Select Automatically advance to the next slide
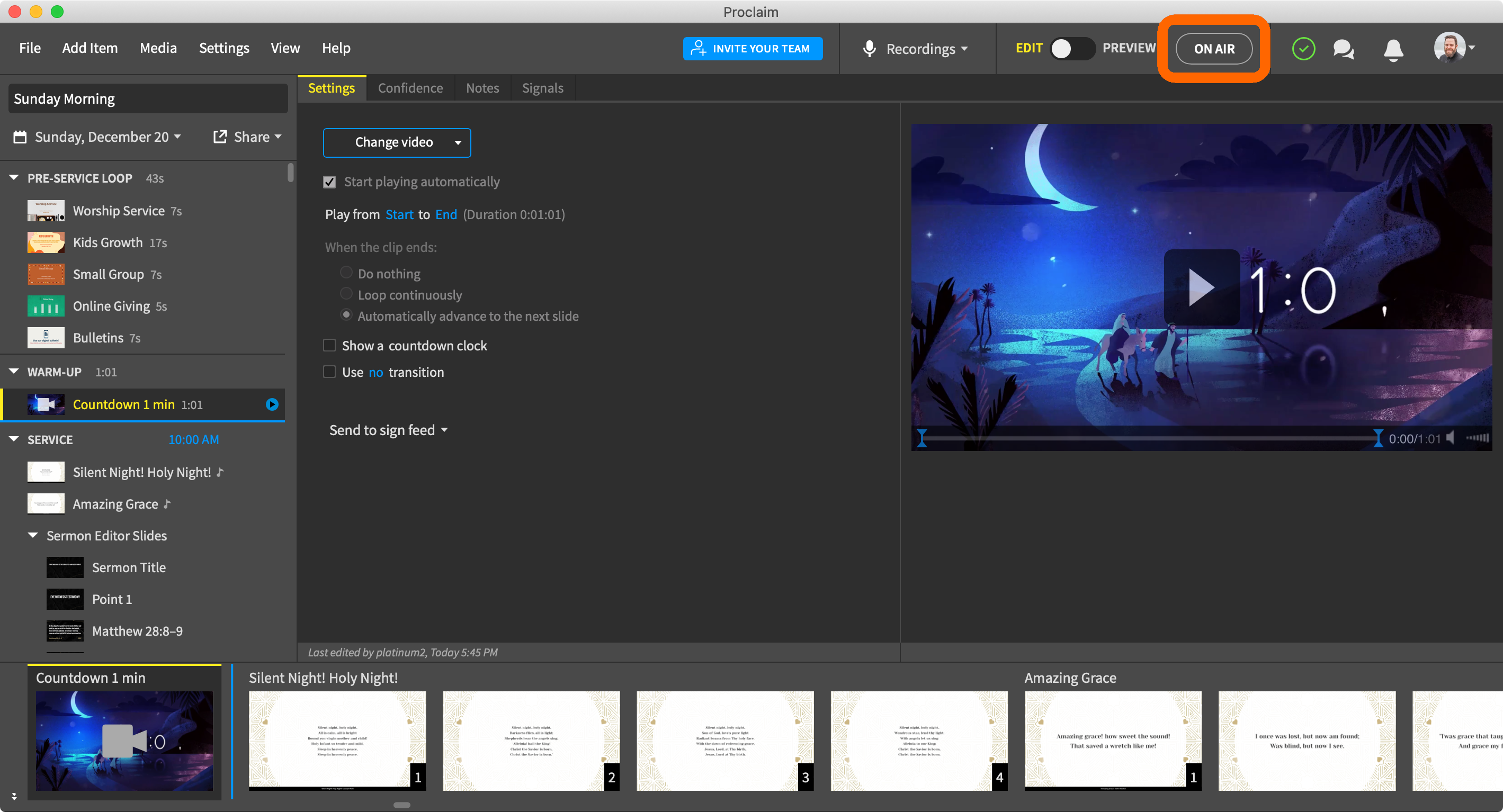 click(346, 315)
